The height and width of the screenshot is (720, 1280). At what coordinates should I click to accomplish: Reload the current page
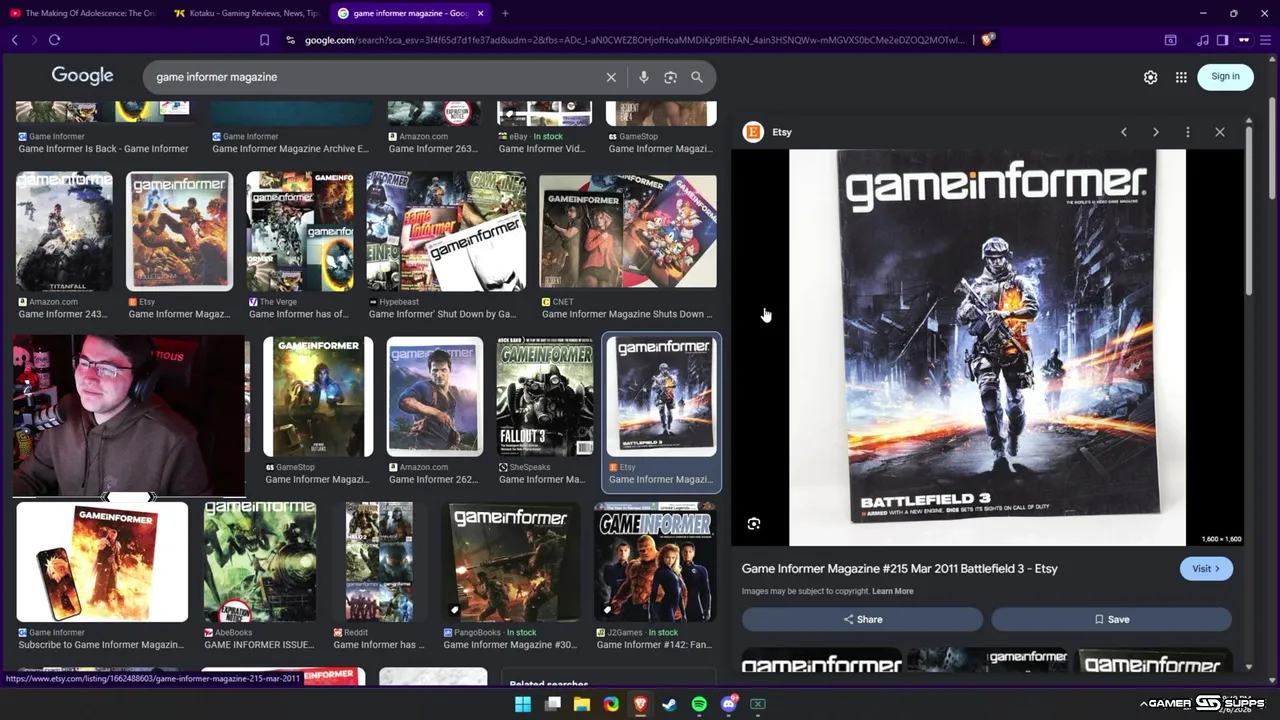click(54, 40)
